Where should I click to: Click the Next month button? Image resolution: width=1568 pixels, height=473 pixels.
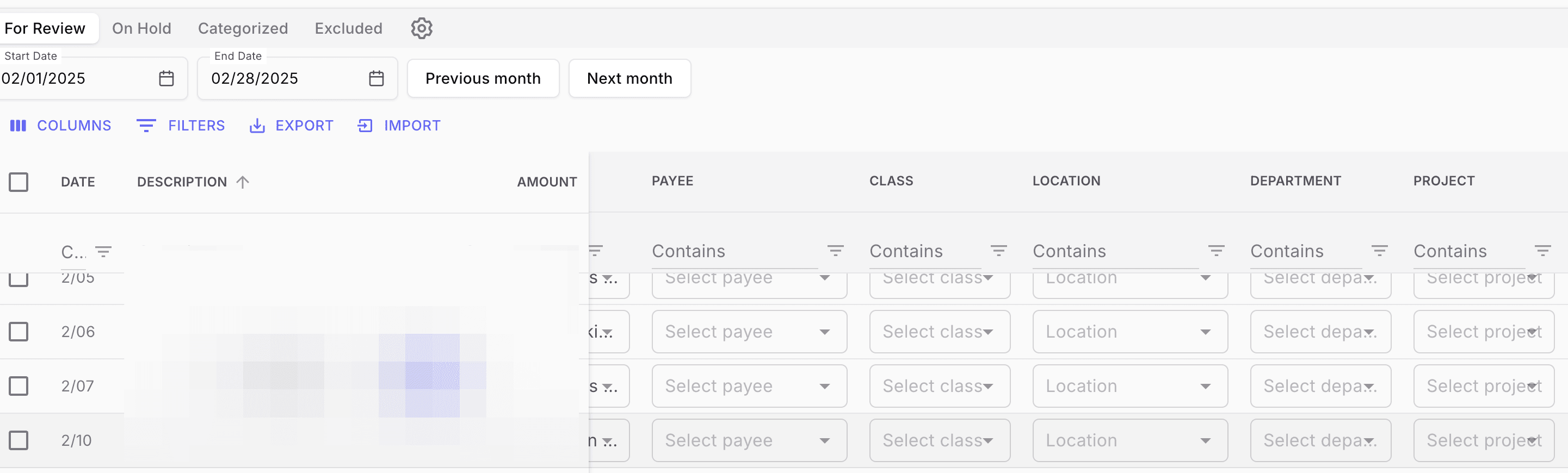tap(629, 78)
